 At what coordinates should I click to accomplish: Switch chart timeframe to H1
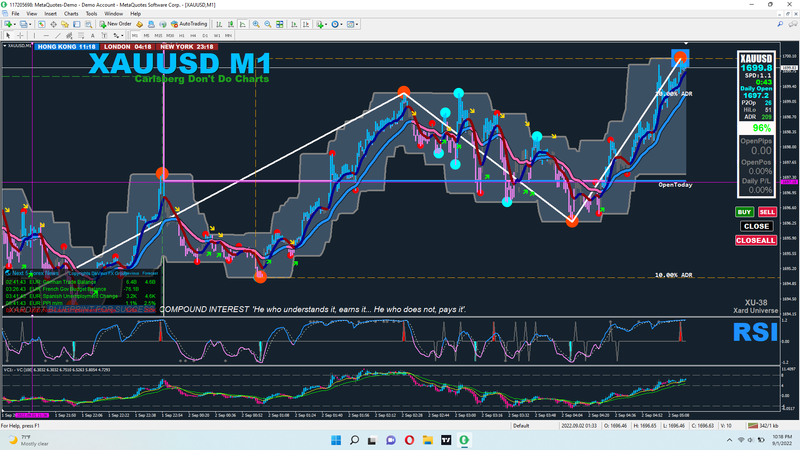[181, 36]
